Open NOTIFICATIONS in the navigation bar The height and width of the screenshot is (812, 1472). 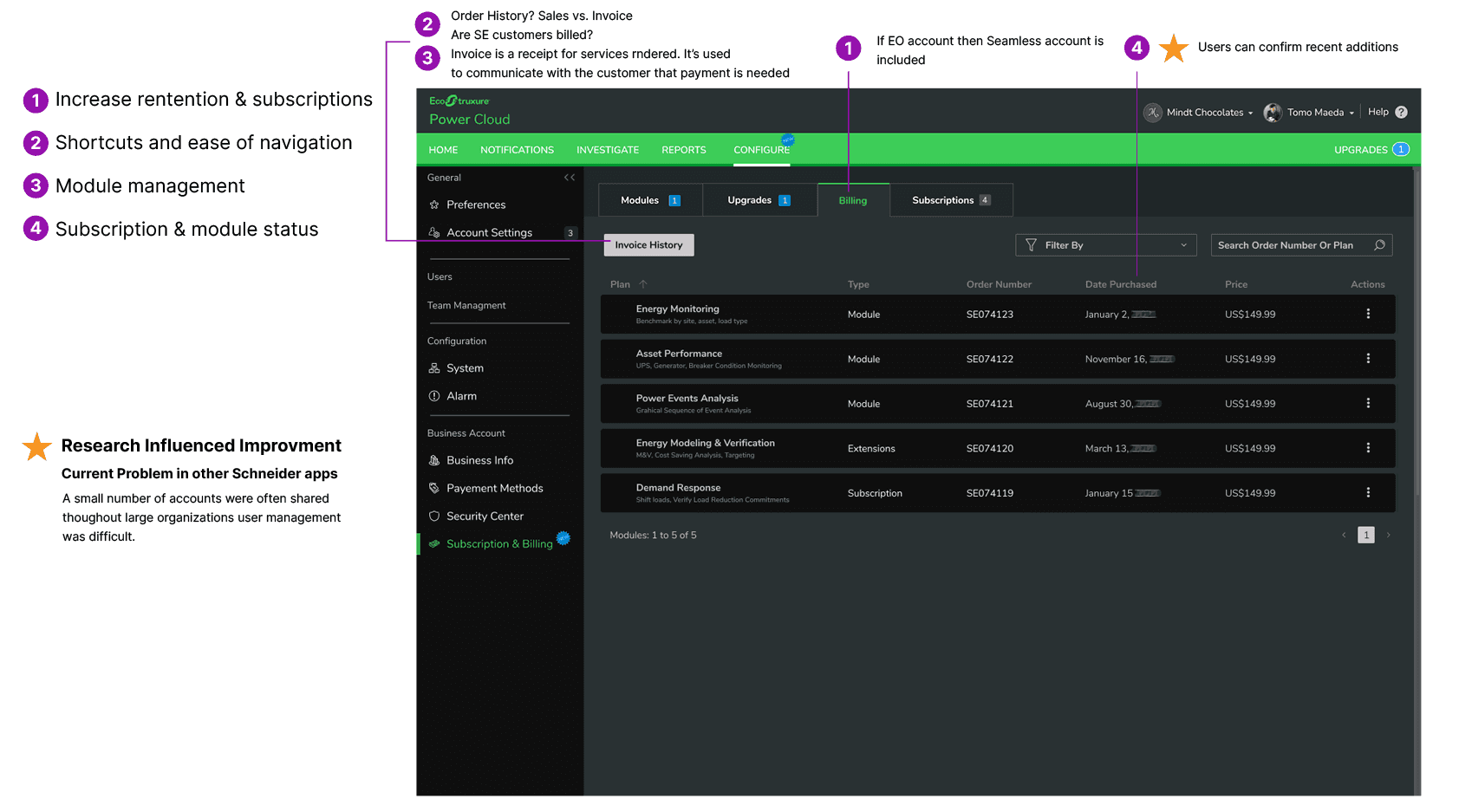tap(517, 150)
